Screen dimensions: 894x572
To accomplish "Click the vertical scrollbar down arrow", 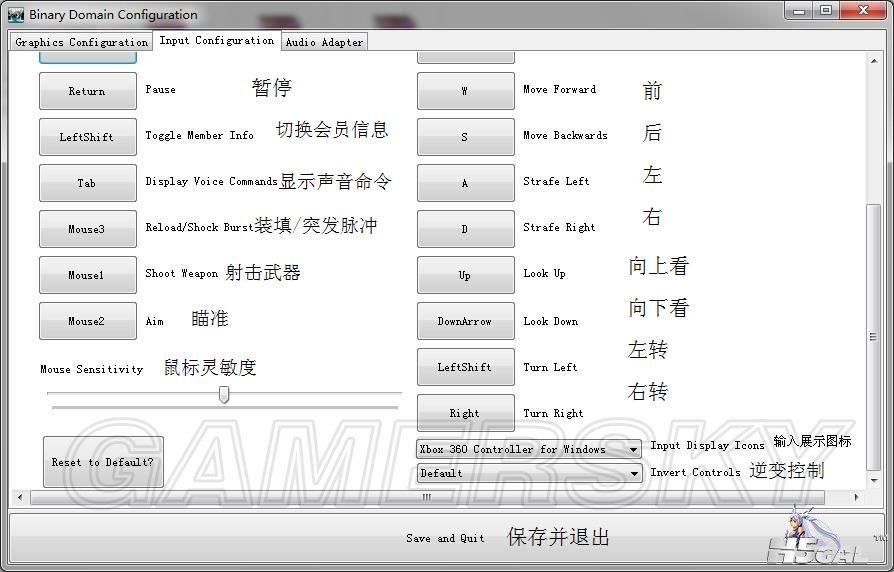I will coord(874,480).
